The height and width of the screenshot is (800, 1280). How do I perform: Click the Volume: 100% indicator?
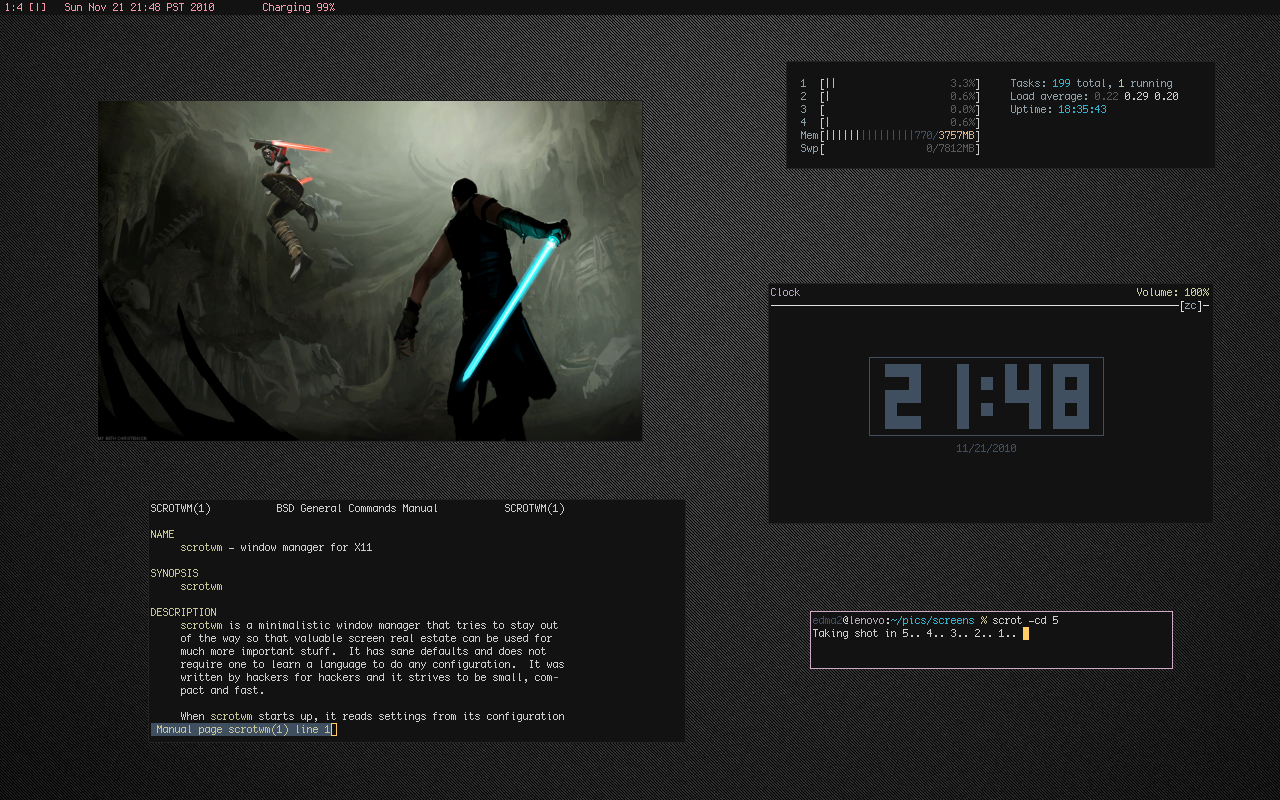point(1172,293)
